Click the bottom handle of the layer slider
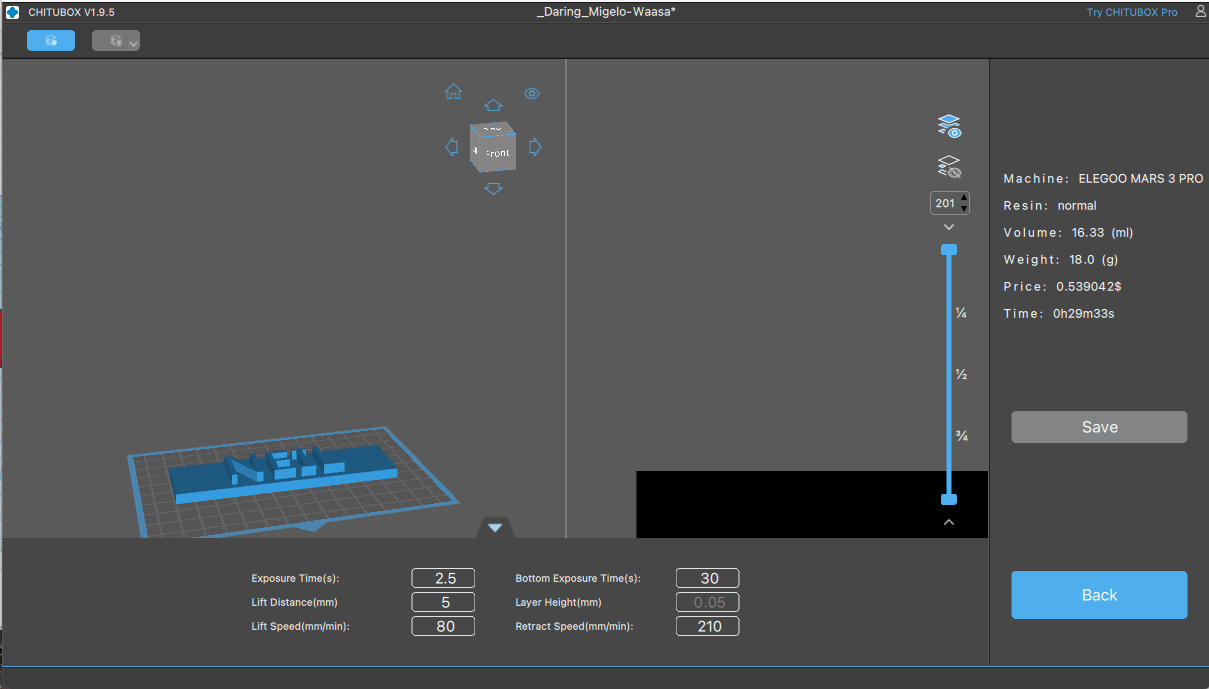 point(949,499)
